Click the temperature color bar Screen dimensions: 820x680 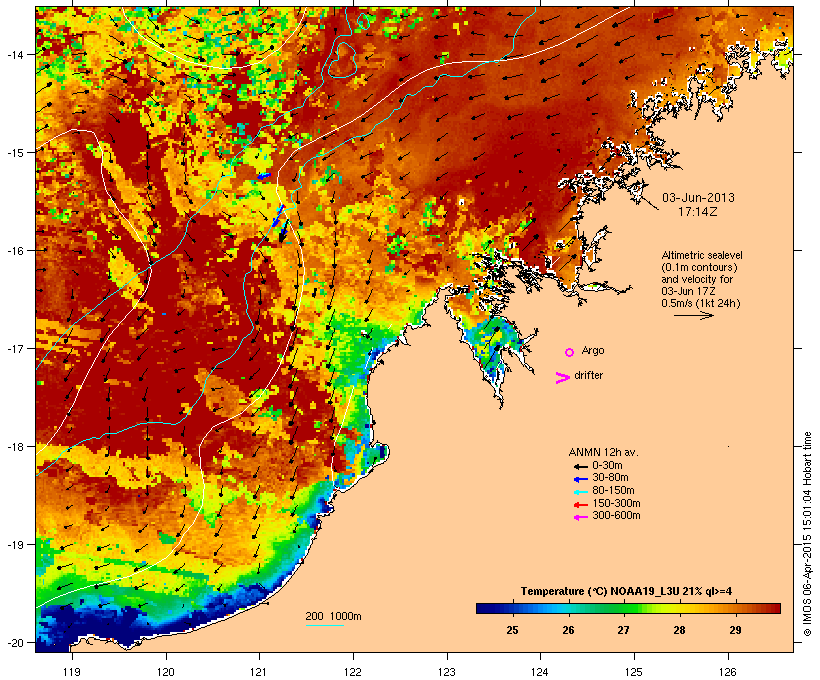pyautogui.click(x=628, y=608)
